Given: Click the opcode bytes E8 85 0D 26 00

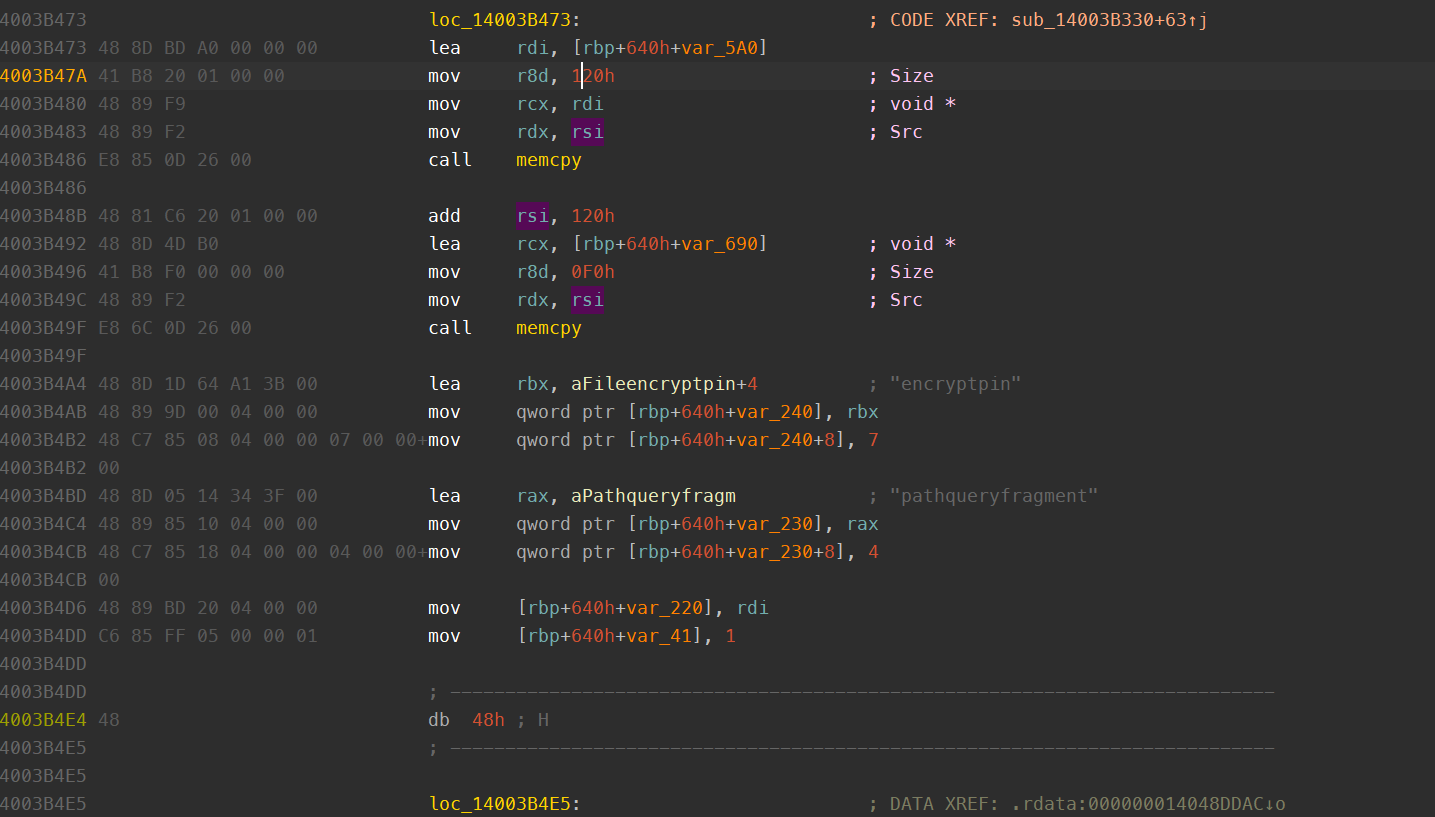Looking at the screenshot, I should coord(175,160).
